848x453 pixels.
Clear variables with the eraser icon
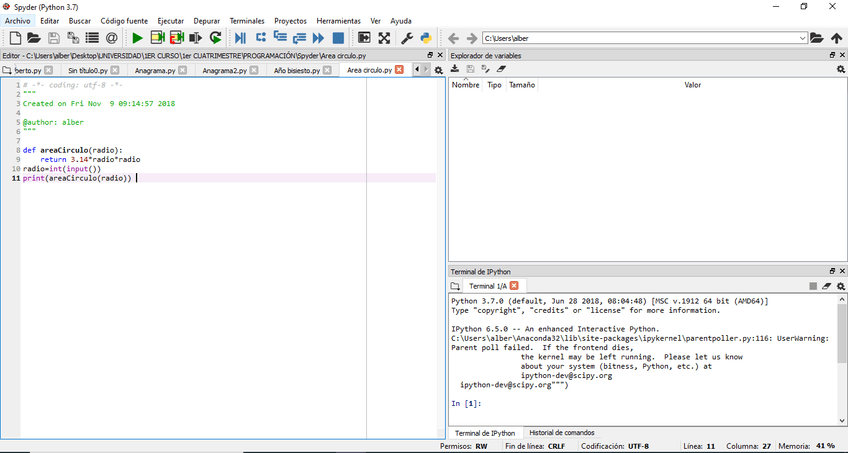click(502, 69)
